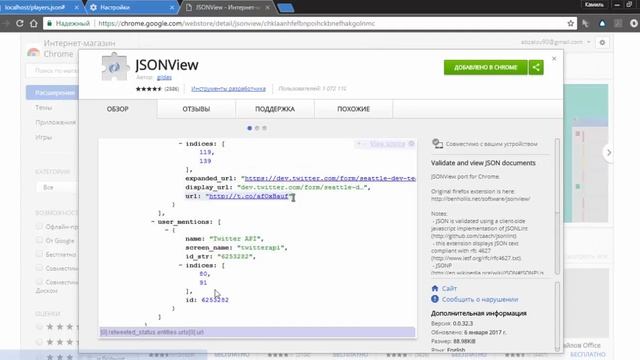Open the Все category dropdown

[x=57, y=187]
